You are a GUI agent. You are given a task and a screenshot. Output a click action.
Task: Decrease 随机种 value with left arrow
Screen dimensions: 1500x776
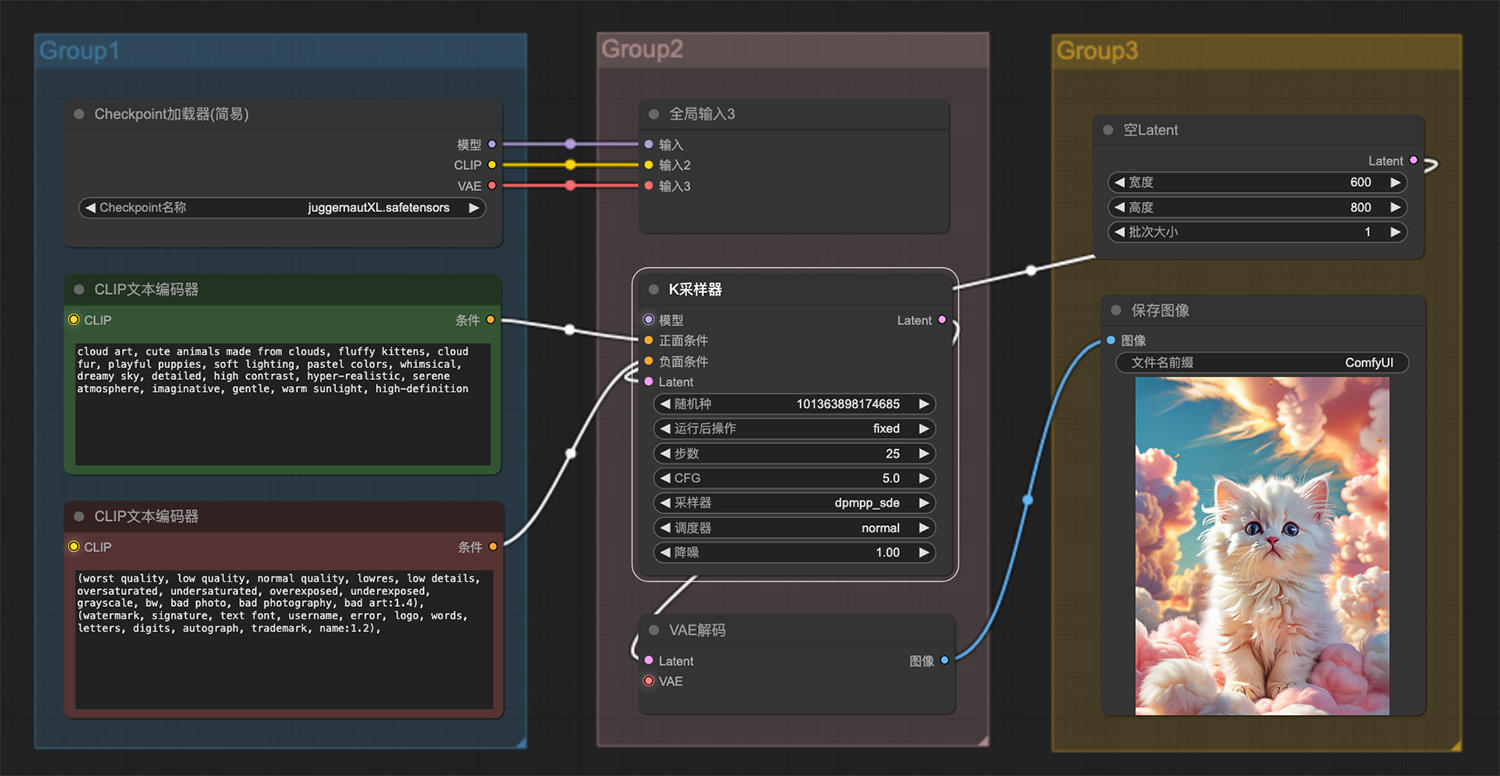coord(665,404)
